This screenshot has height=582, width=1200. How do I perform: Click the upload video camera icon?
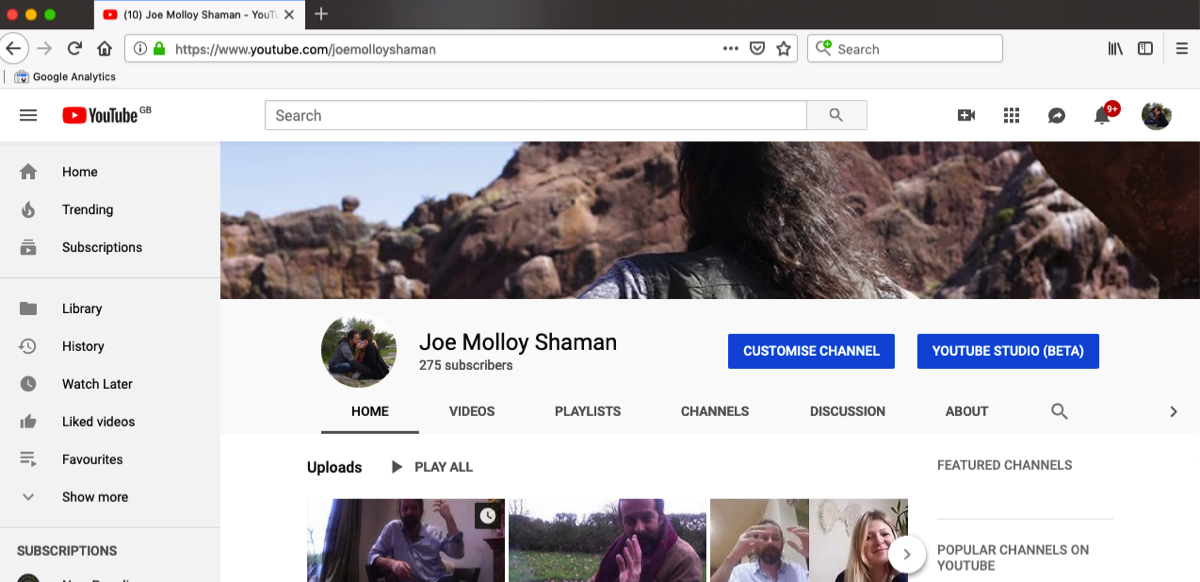(966, 115)
